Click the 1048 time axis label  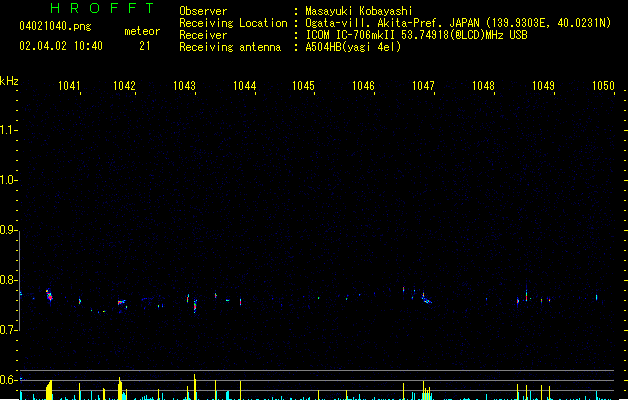pyautogui.click(x=483, y=86)
